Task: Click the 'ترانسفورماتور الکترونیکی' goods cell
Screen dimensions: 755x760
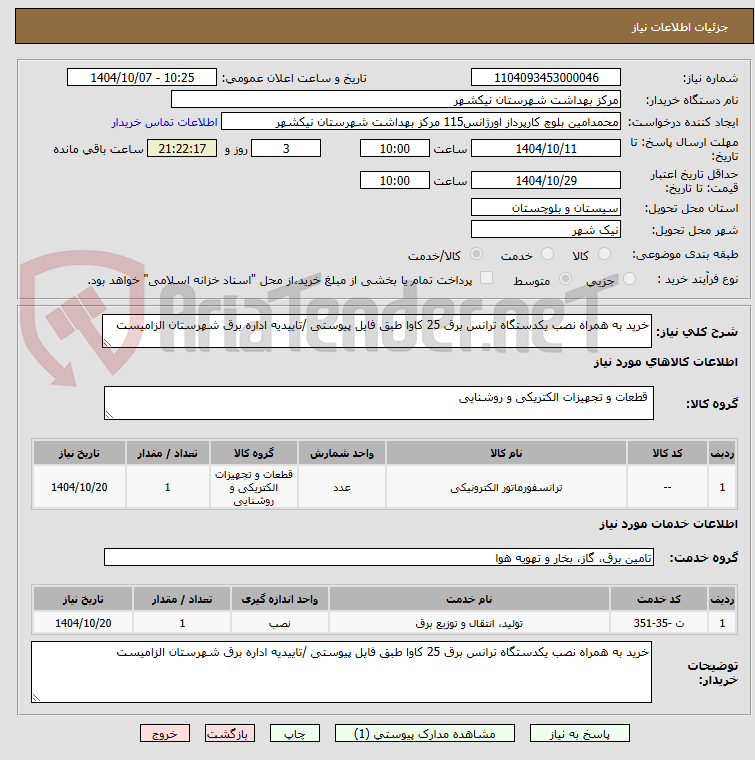Action: (506, 488)
